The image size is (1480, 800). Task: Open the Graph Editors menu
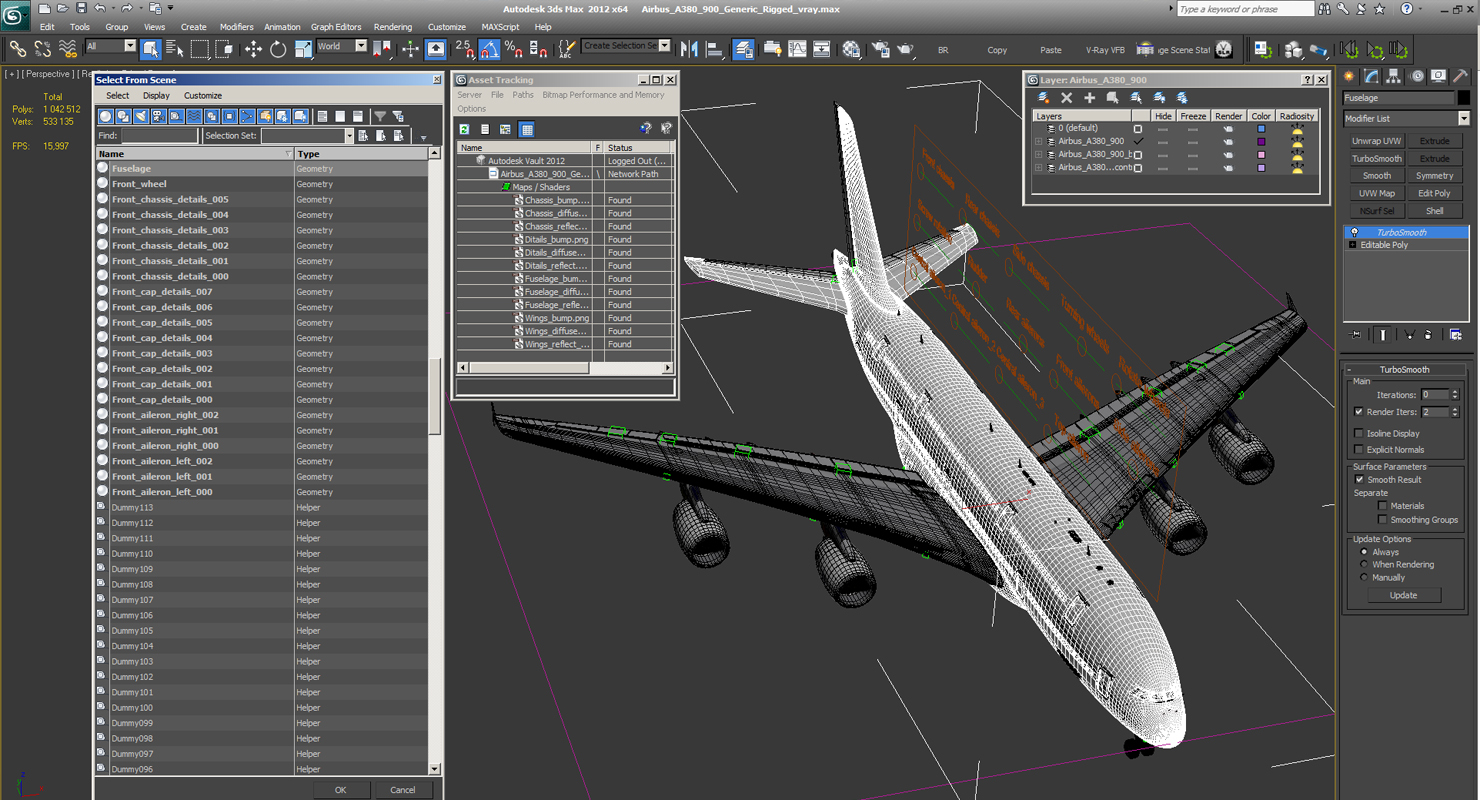pyautogui.click(x=336, y=27)
